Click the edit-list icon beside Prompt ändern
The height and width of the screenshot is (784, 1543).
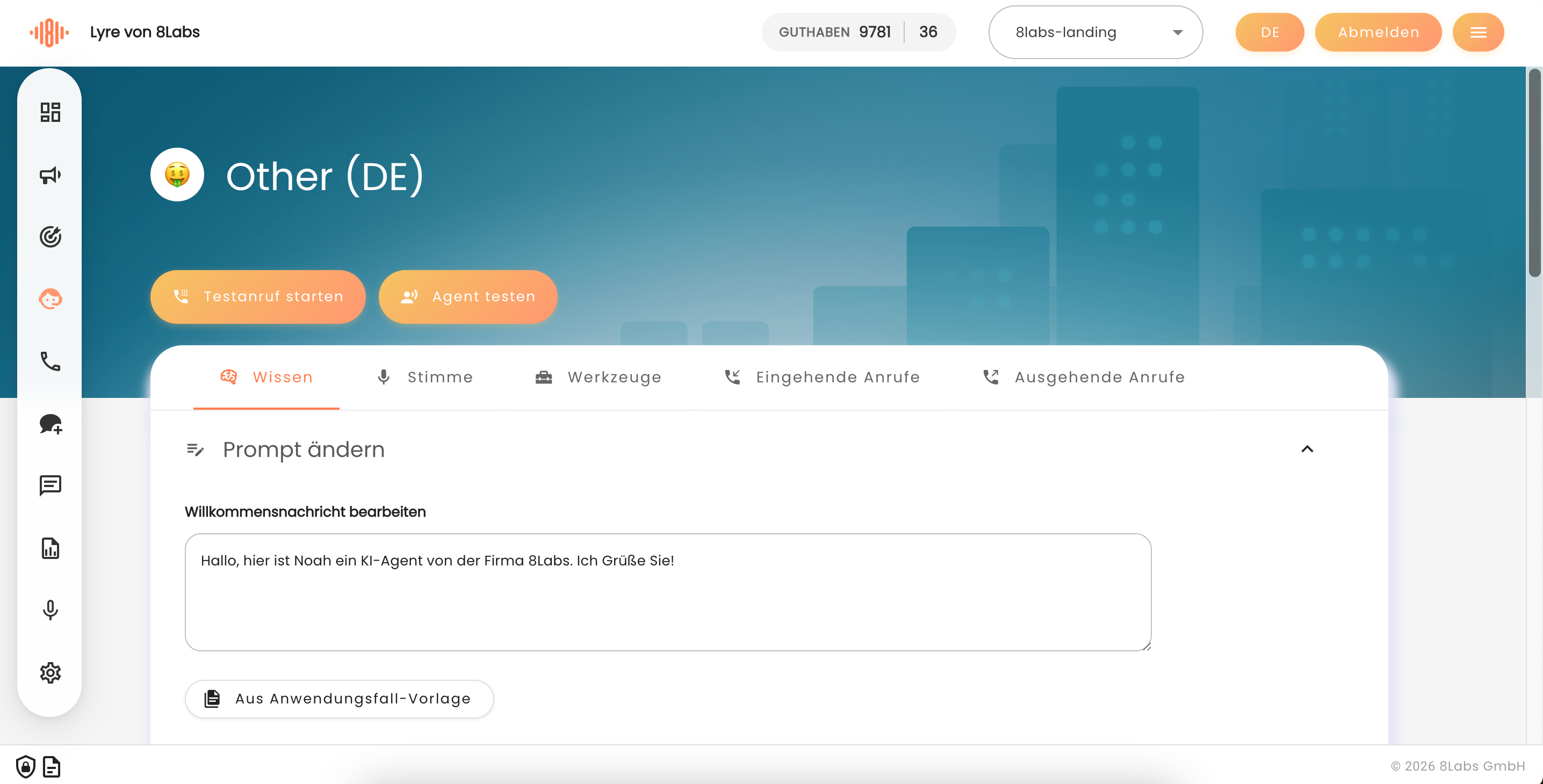click(196, 449)
